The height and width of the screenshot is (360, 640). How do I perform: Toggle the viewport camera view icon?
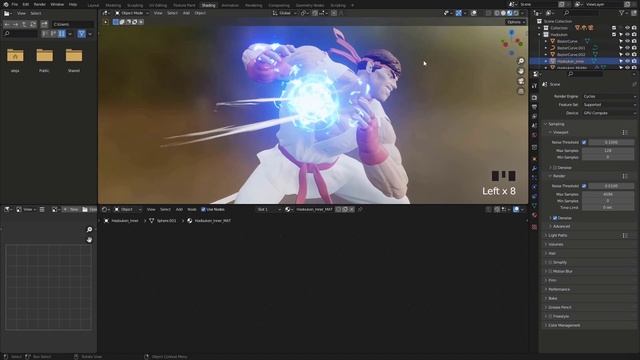coord(521,81)
